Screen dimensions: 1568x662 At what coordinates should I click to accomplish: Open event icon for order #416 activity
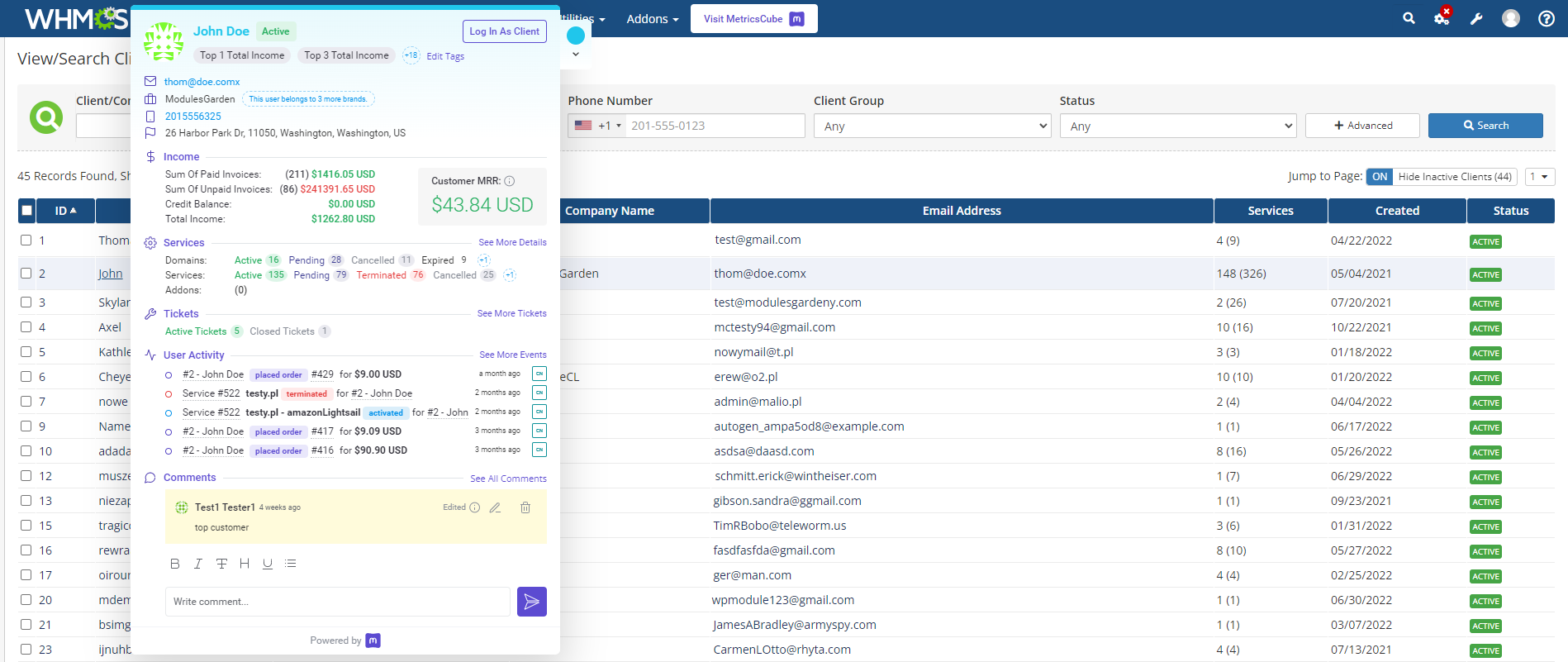tap(539, 450)
